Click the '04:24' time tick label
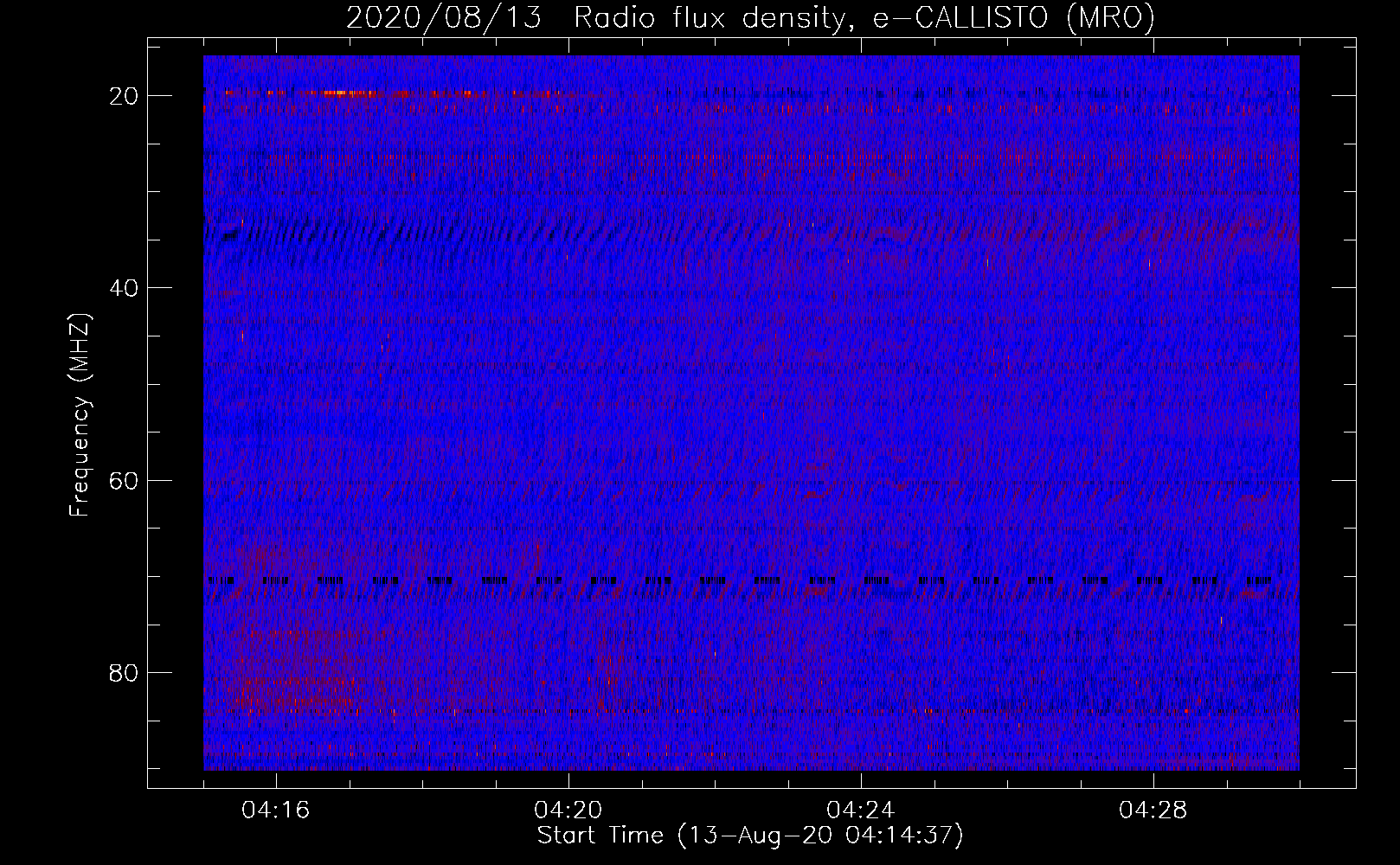This screenshot has height=865, width=1400. point(861,811)
